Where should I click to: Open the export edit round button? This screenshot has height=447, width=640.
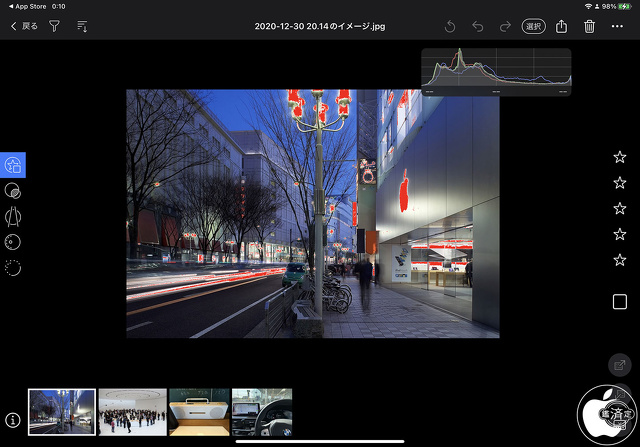click(x=620, y=365)
